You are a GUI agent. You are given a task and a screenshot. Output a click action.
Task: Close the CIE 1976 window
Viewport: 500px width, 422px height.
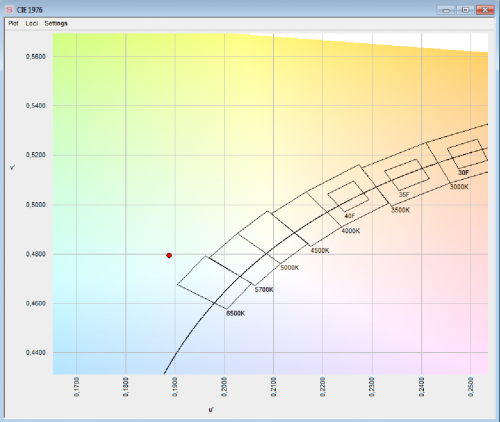(x=485, y=10)
